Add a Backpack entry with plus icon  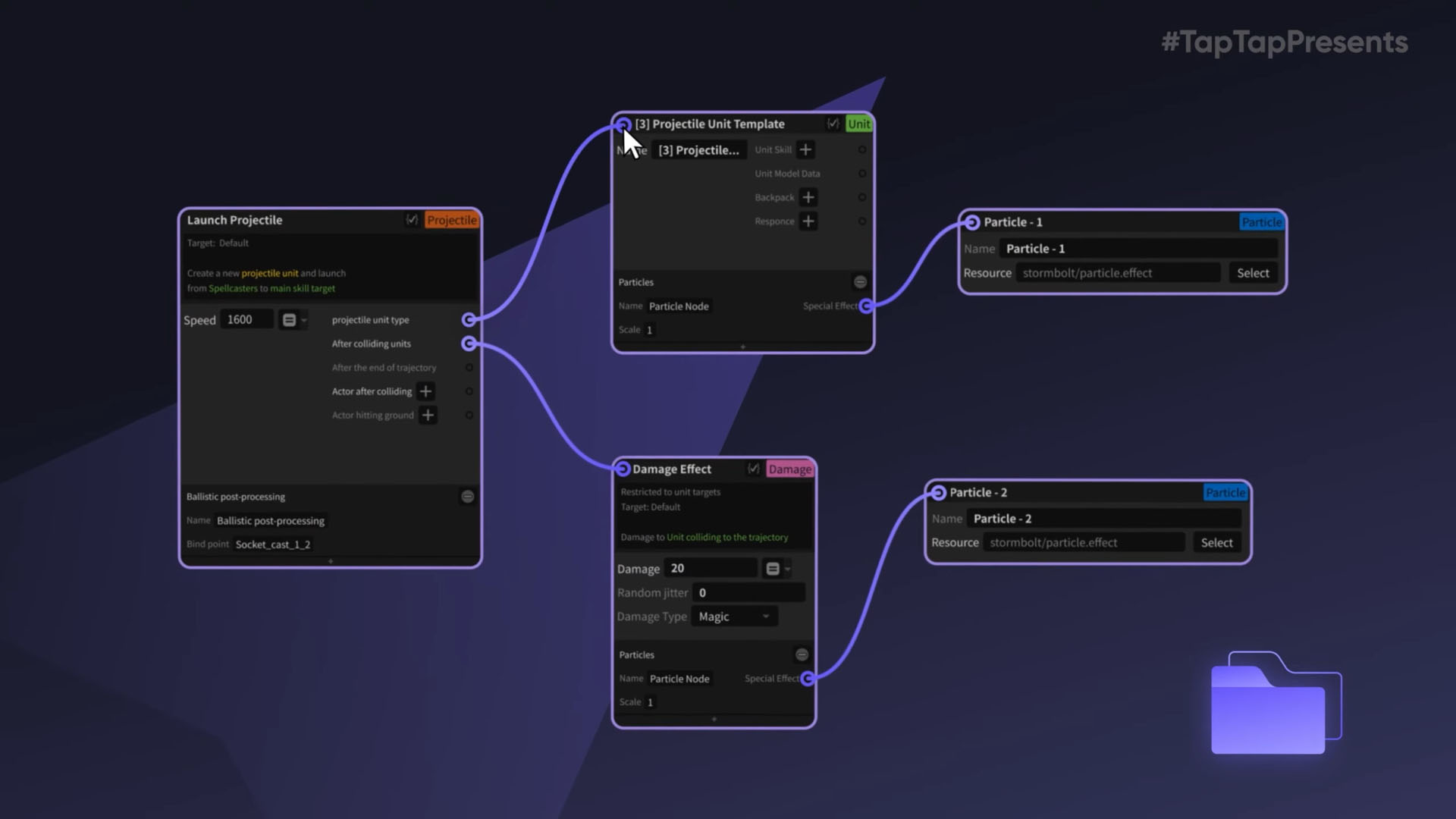pyautogui.click(x=808, y=197)
